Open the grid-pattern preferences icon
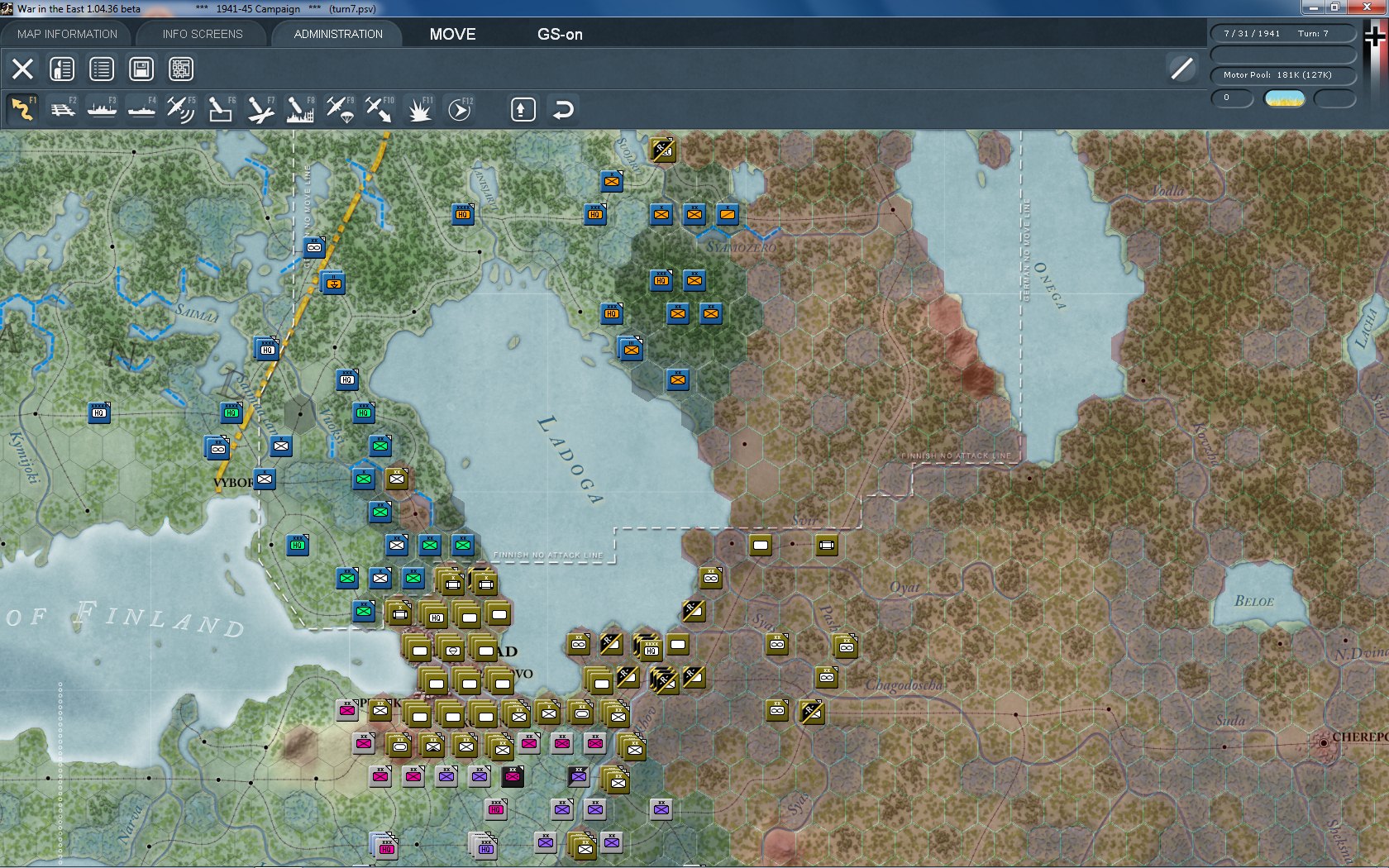The width and height of the screenshot is (1389, 868). (x=181, y=69)
